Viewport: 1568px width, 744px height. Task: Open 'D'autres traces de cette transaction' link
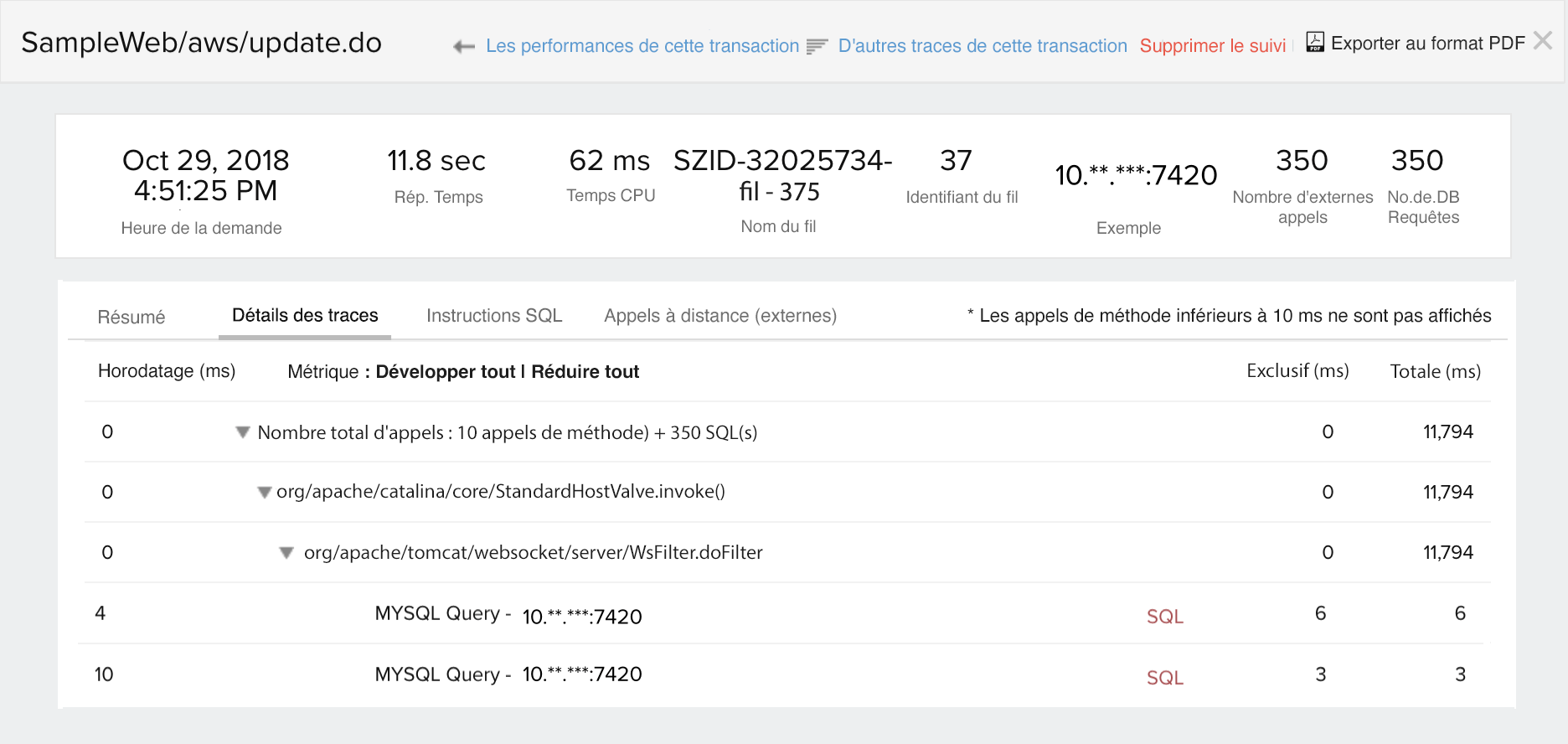983,46
